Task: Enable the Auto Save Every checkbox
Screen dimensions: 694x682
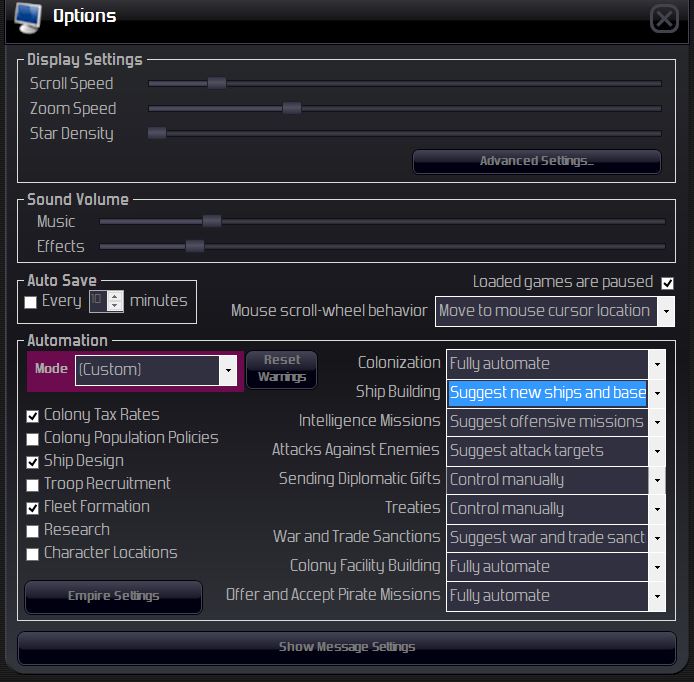Action: (31, 302)
